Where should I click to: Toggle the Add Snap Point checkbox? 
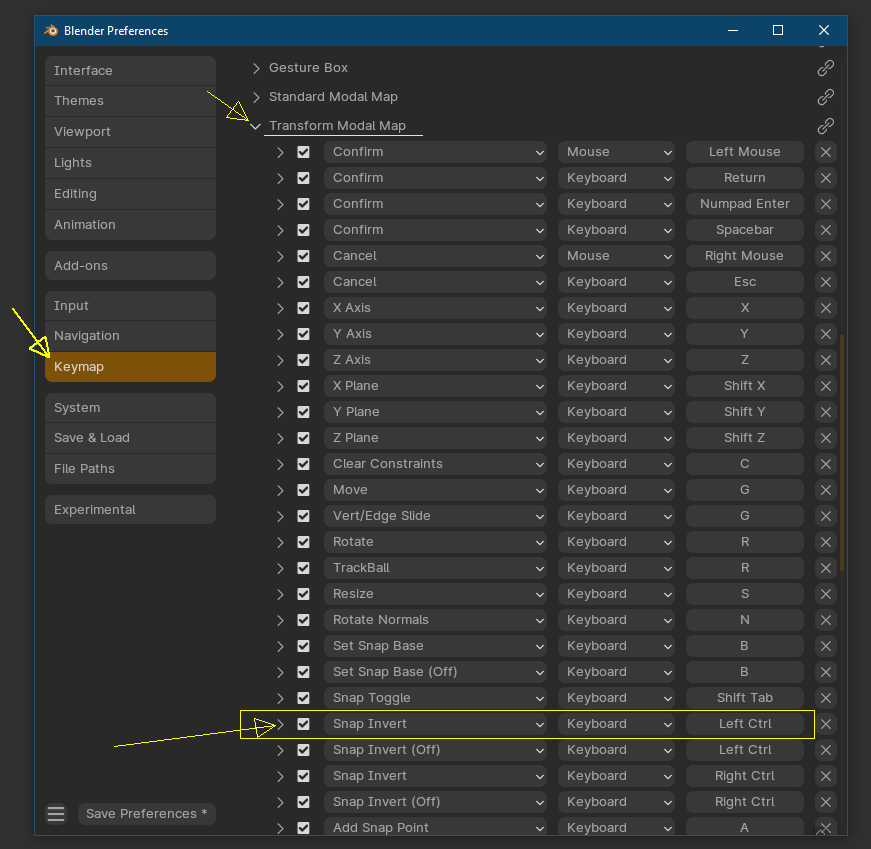coord(303,828)
